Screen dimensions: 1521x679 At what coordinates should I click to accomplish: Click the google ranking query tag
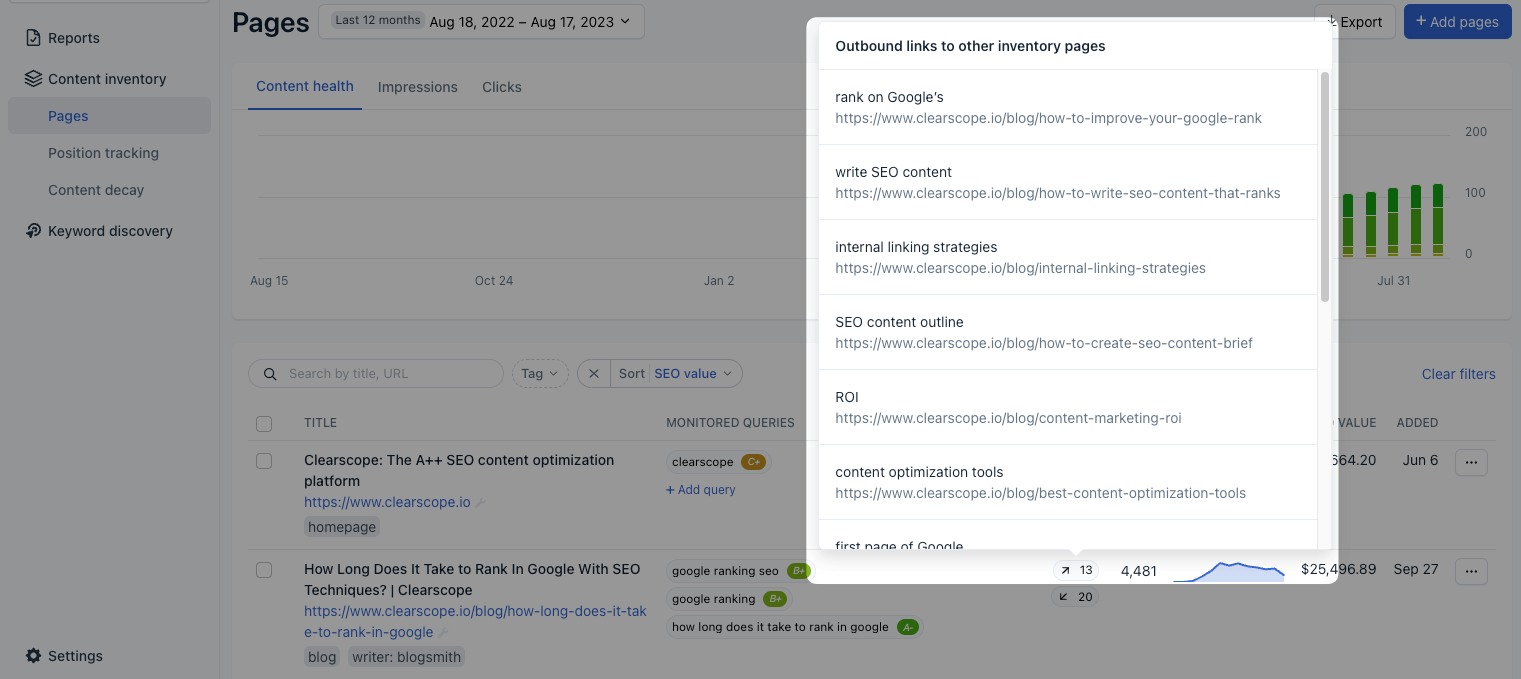point(728,599)
